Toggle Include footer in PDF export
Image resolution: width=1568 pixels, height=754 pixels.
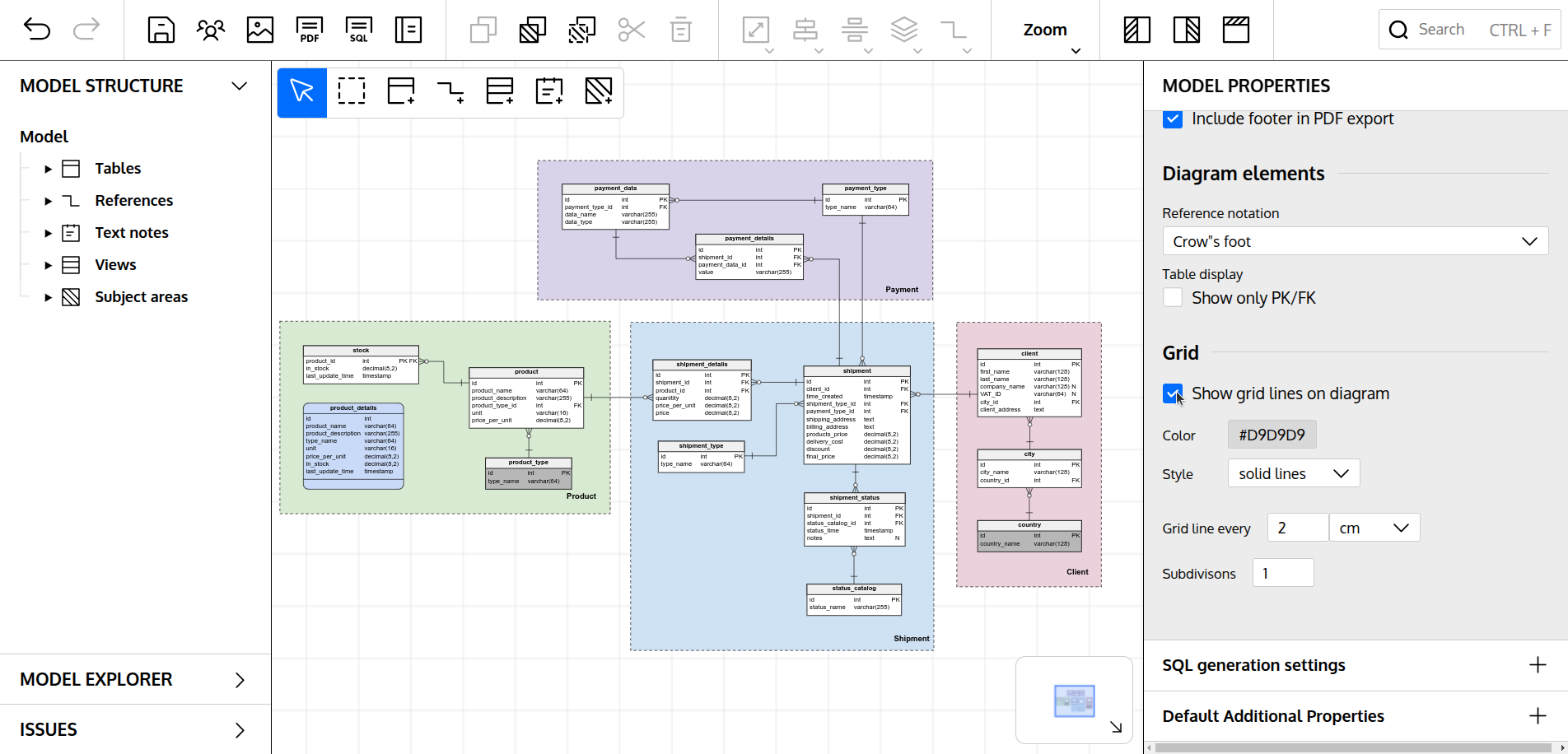(x=1173, y=119)
